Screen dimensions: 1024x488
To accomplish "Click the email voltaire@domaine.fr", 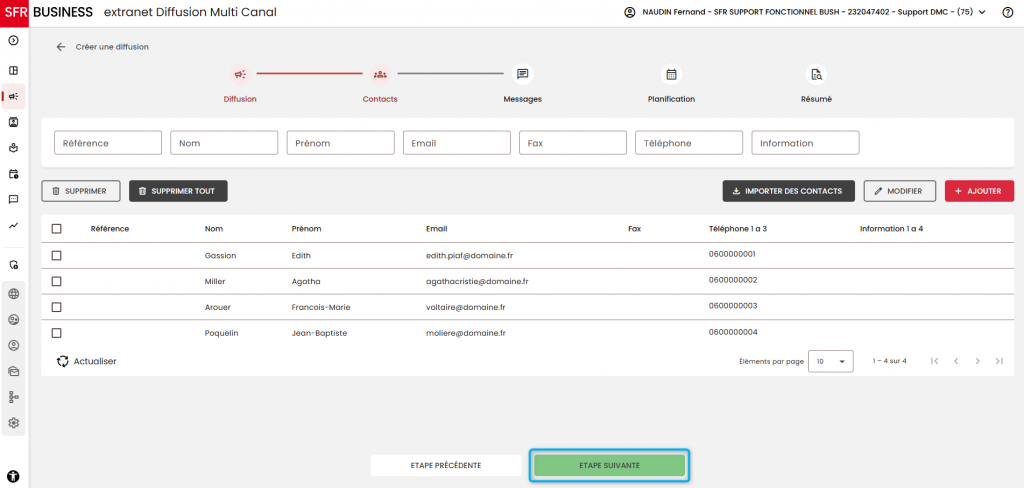I will tap(466, 307).
